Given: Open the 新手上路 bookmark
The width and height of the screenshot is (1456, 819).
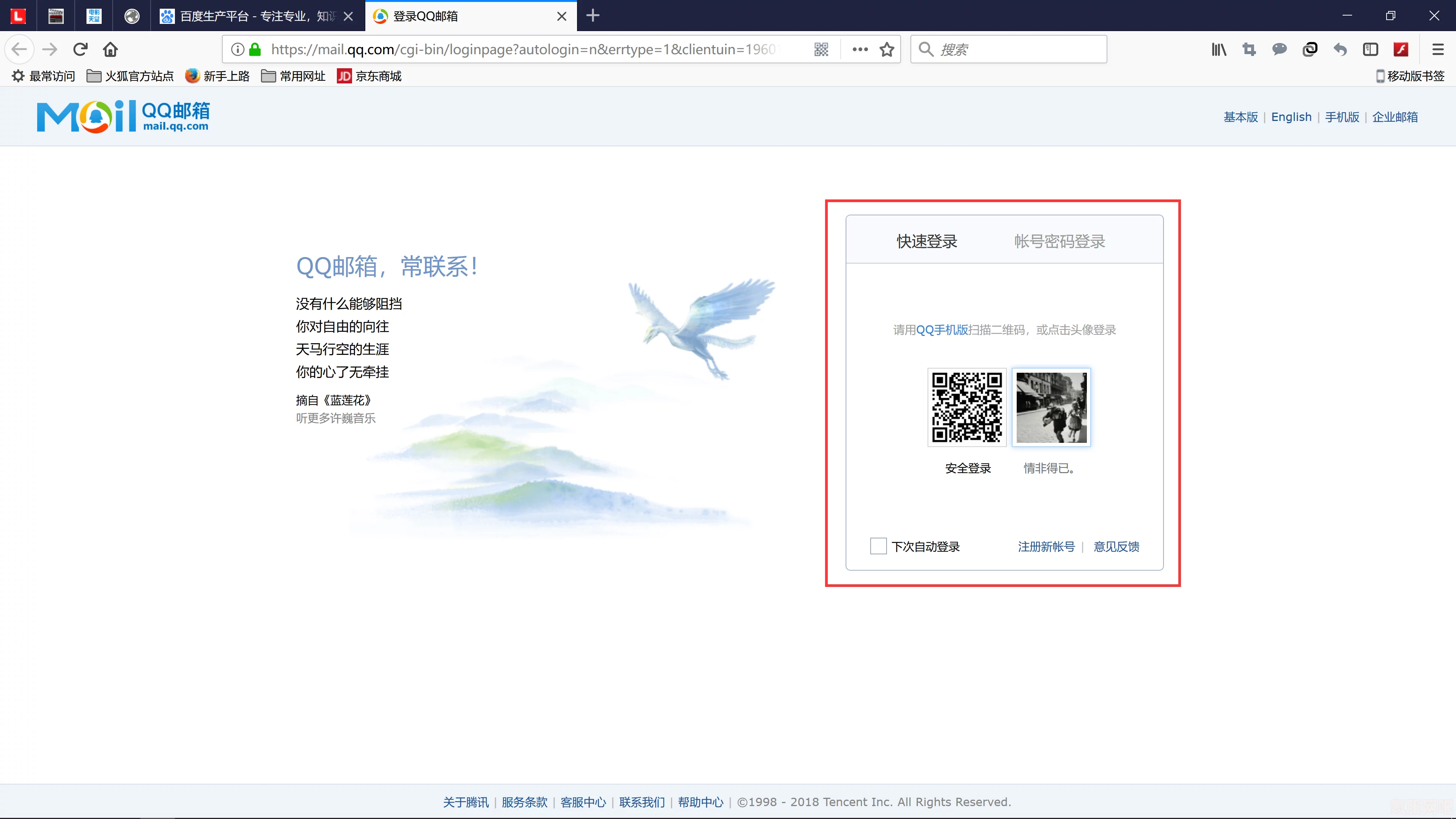Looking at the screenshot, I should tap(218, 76).
